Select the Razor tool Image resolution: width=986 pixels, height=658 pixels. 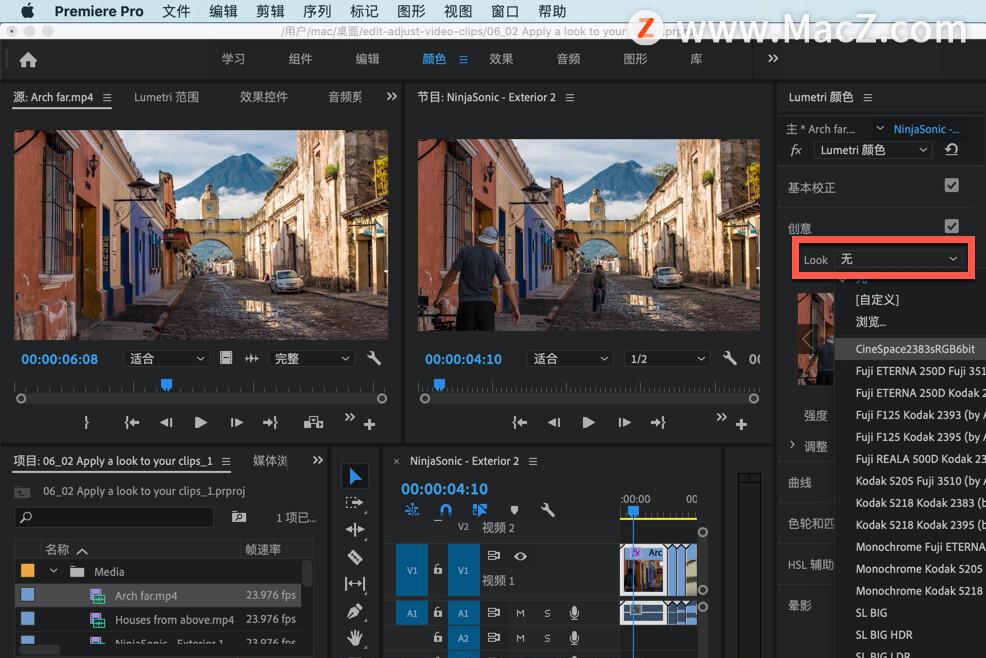(x=355, y=557)
